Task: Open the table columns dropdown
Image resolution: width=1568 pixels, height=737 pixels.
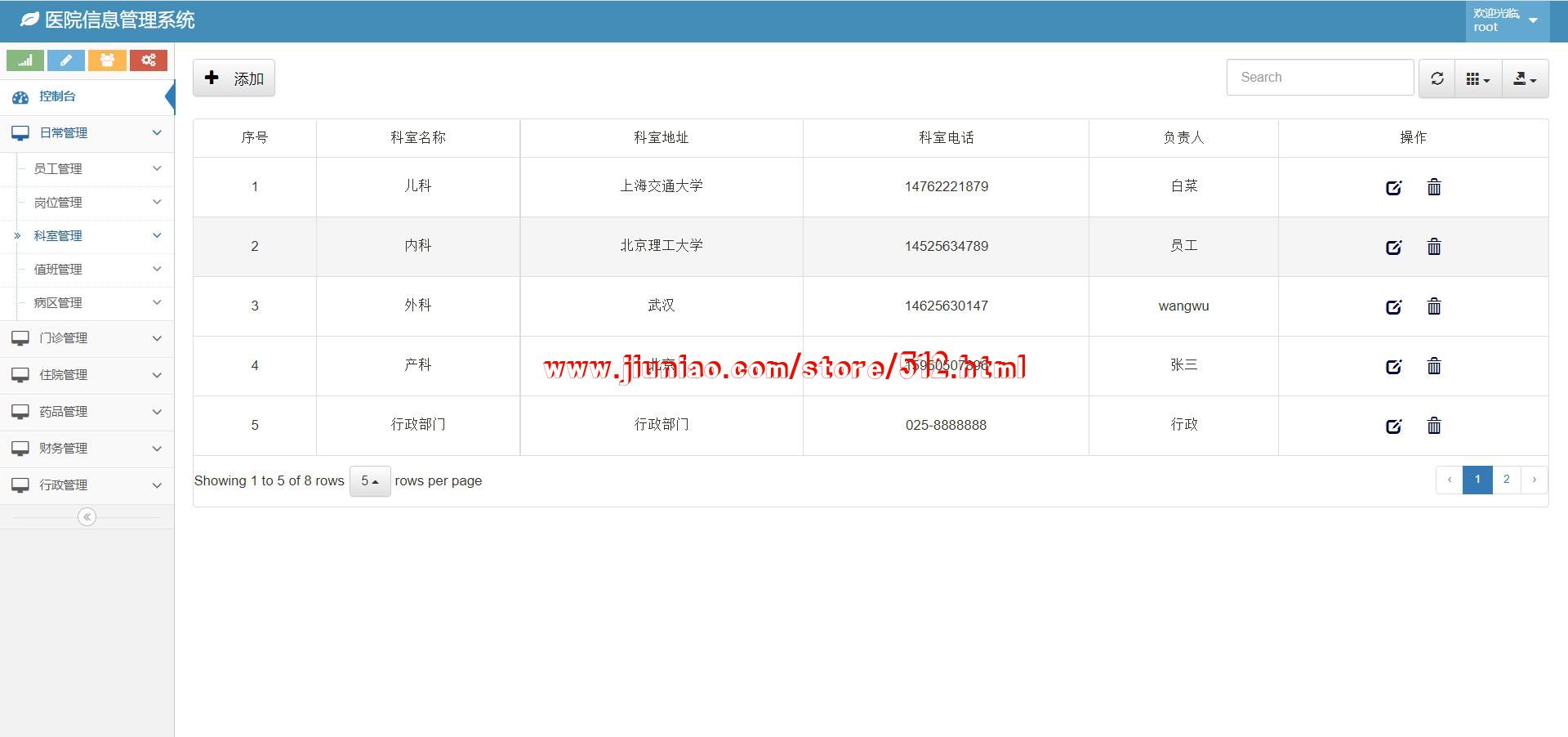Action: click(x=1478, y=78)
